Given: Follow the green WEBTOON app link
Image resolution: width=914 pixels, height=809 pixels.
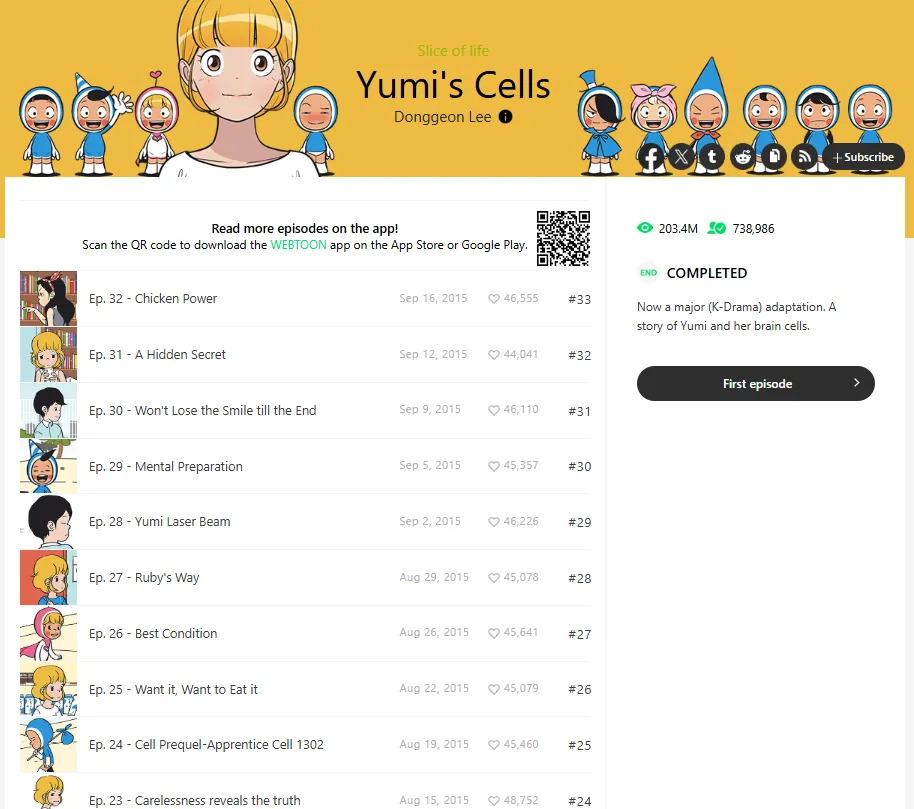Looking at the screenshot, I should coord(298,245).
